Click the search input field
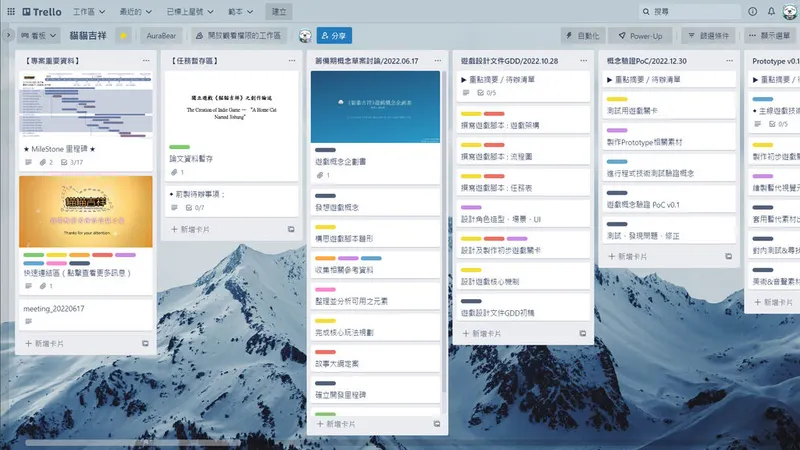Screen dimensions: 800x450 click(690, 11)
